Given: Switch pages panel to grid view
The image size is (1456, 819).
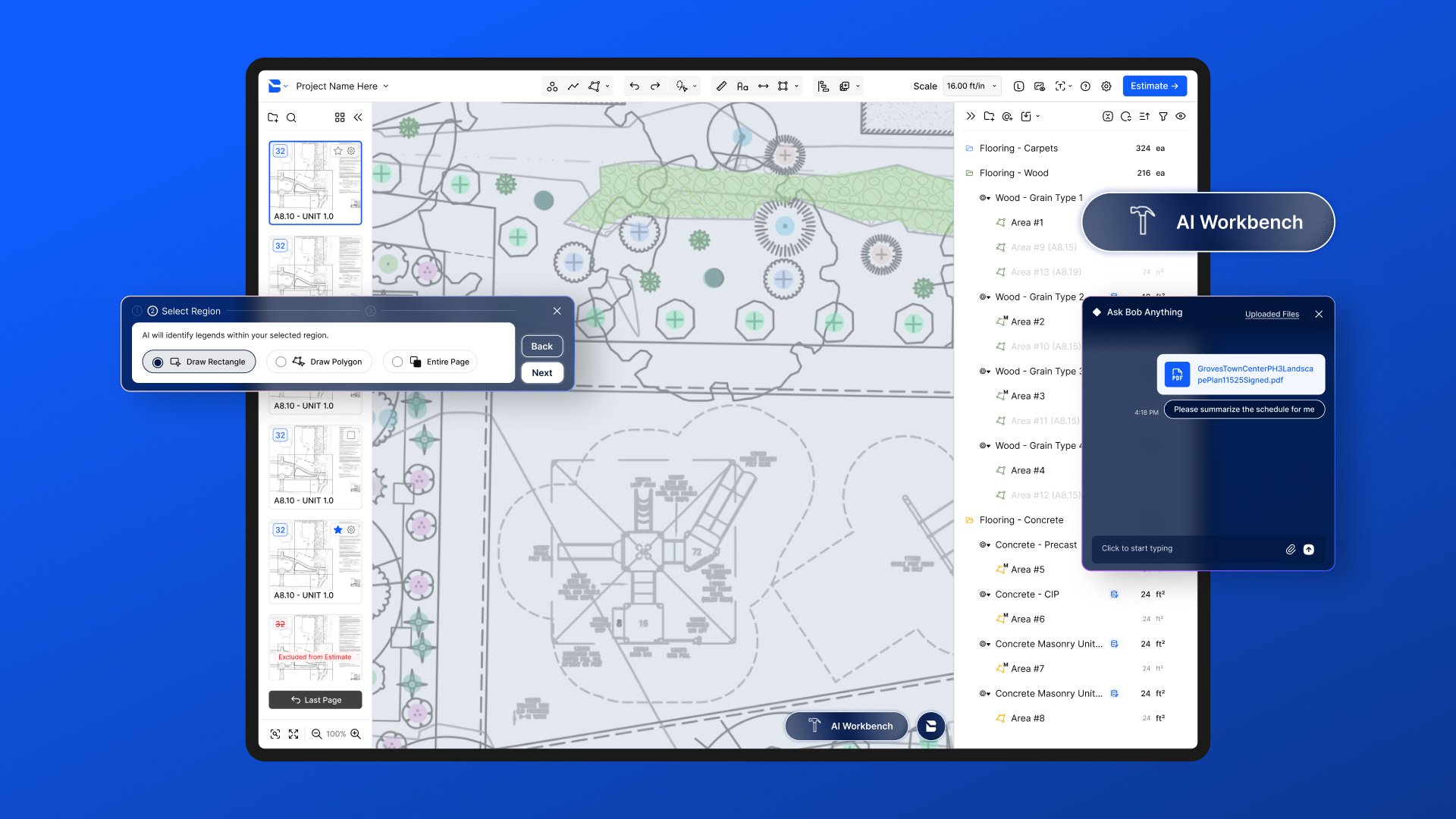Looking at the screenshot, I should [x=340, y=118].
